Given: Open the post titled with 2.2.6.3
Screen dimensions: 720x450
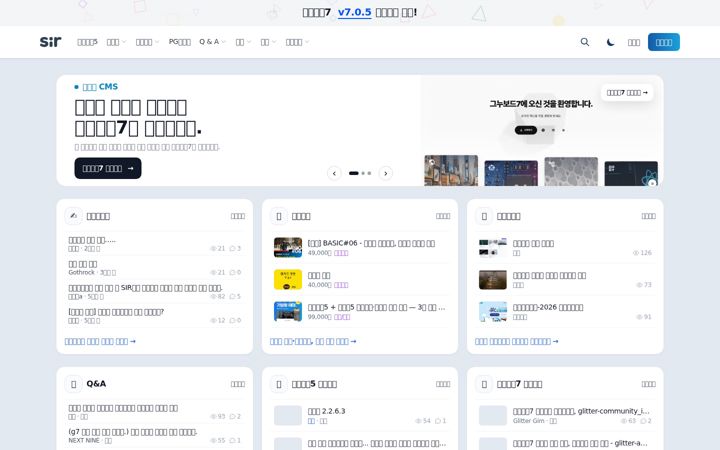Looking at the screenshot, I should [326, 411].
